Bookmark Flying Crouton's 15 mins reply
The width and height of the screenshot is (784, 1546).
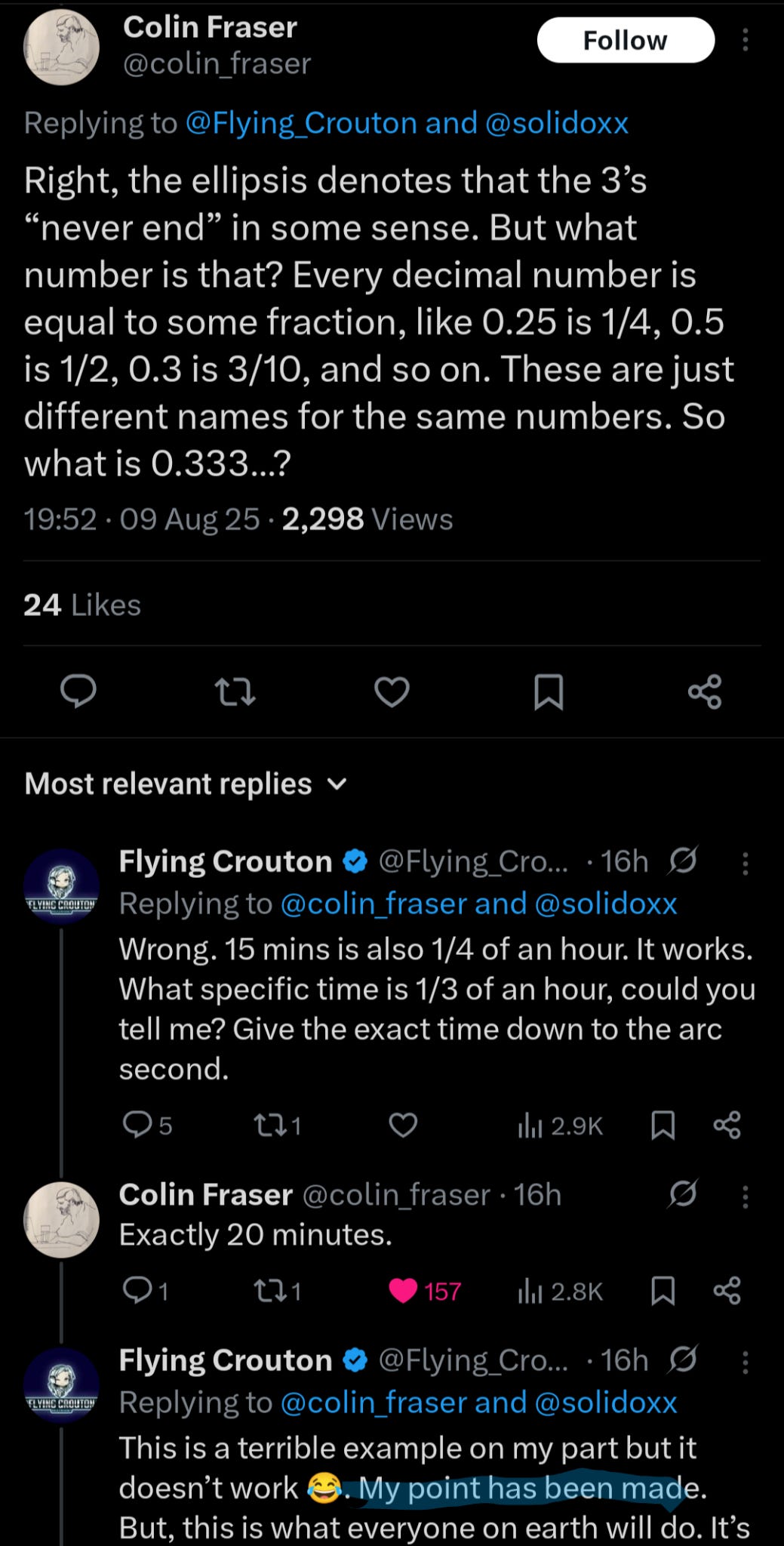[x=663, y=1126]
